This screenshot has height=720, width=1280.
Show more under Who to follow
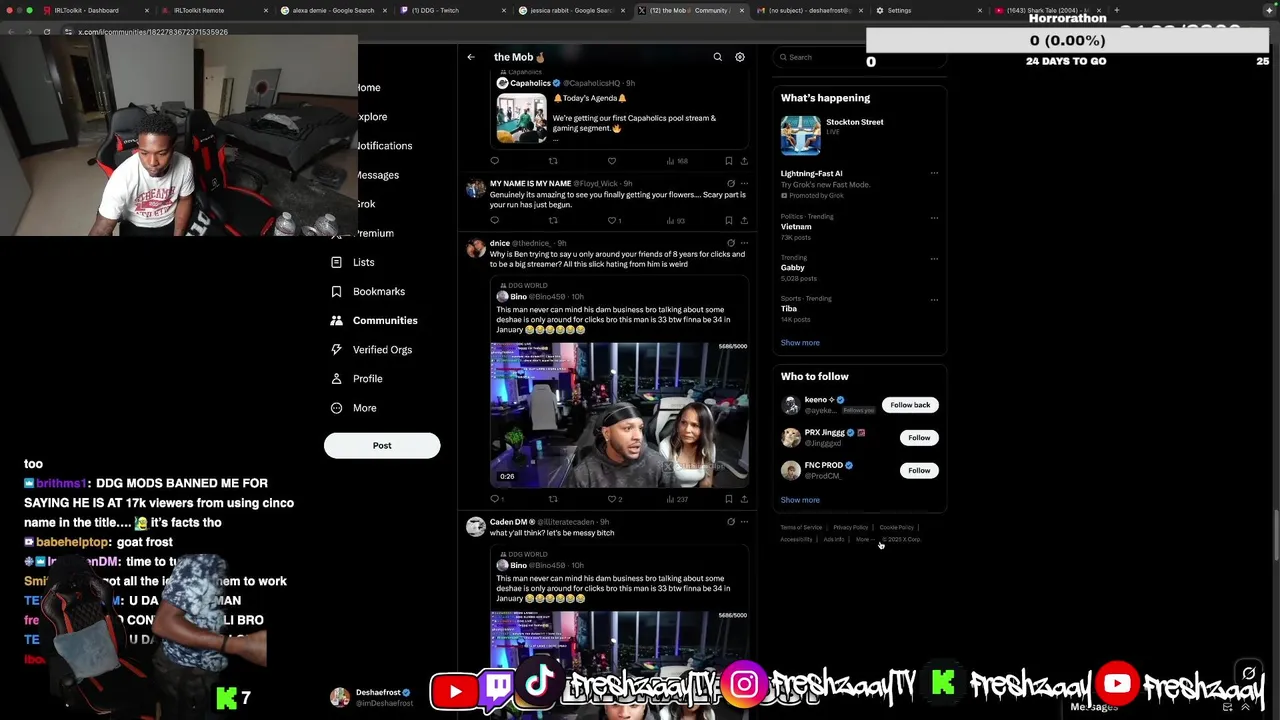tap(800, 500)
